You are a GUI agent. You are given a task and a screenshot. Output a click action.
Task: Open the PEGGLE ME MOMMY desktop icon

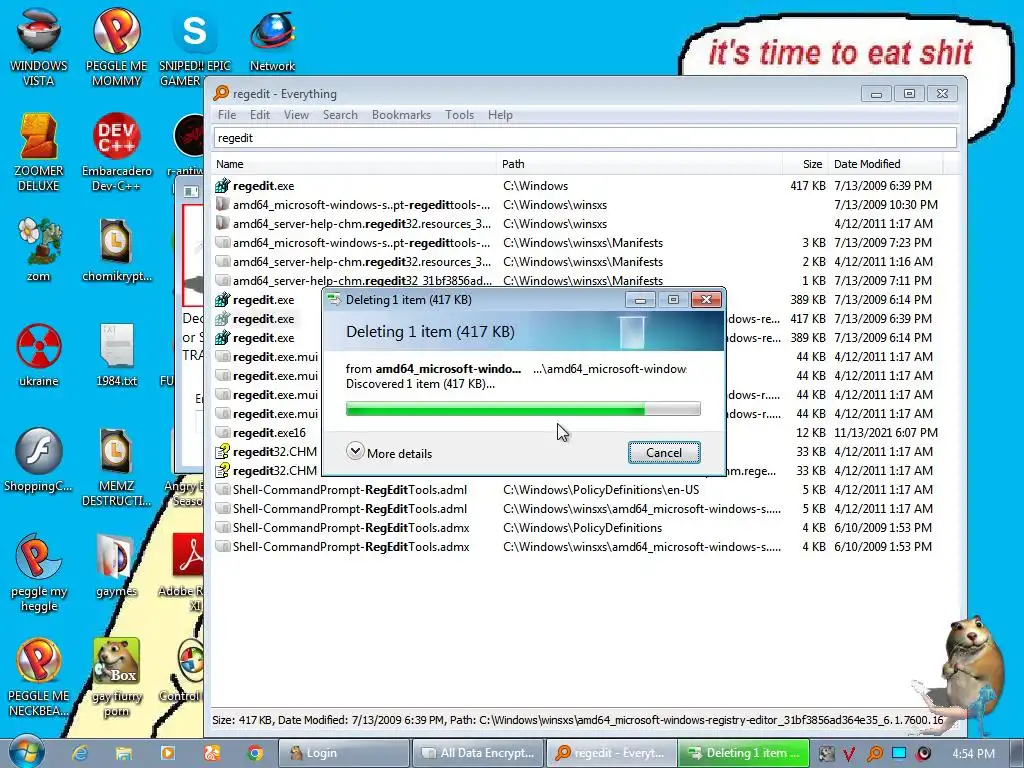[x=116, y=48]
